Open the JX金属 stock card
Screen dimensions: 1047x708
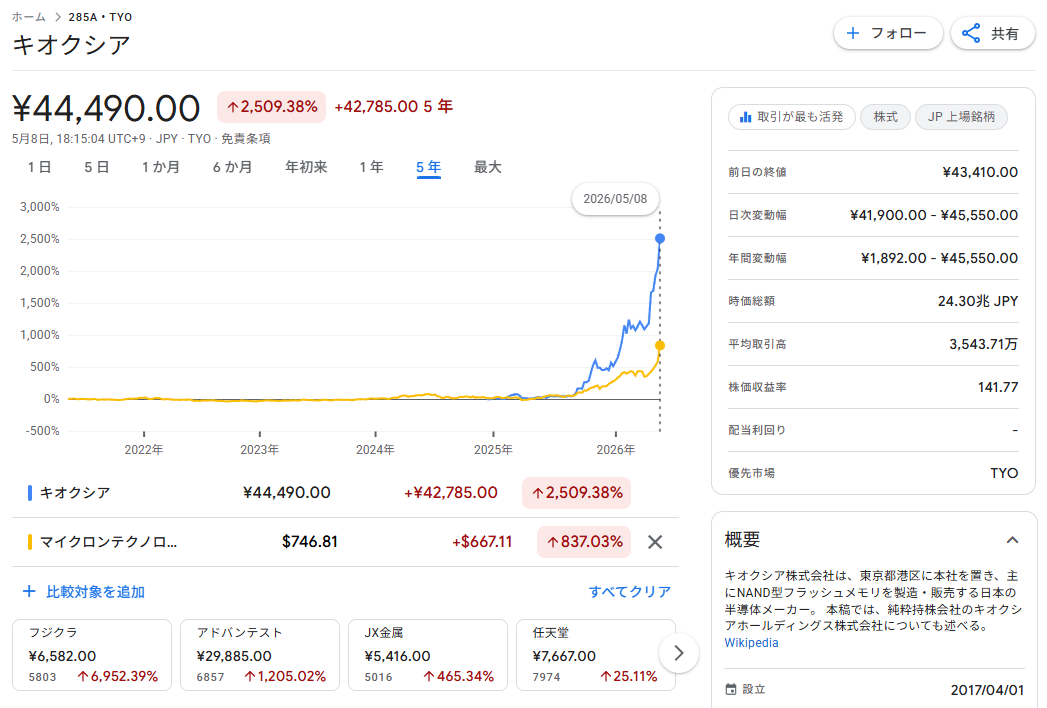click(428, 655)
